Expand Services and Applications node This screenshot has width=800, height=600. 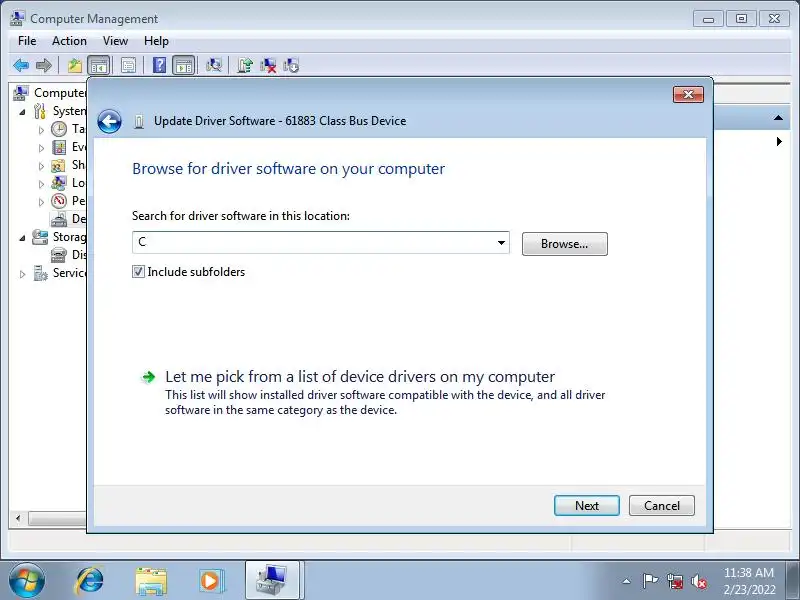click(22, 274)
